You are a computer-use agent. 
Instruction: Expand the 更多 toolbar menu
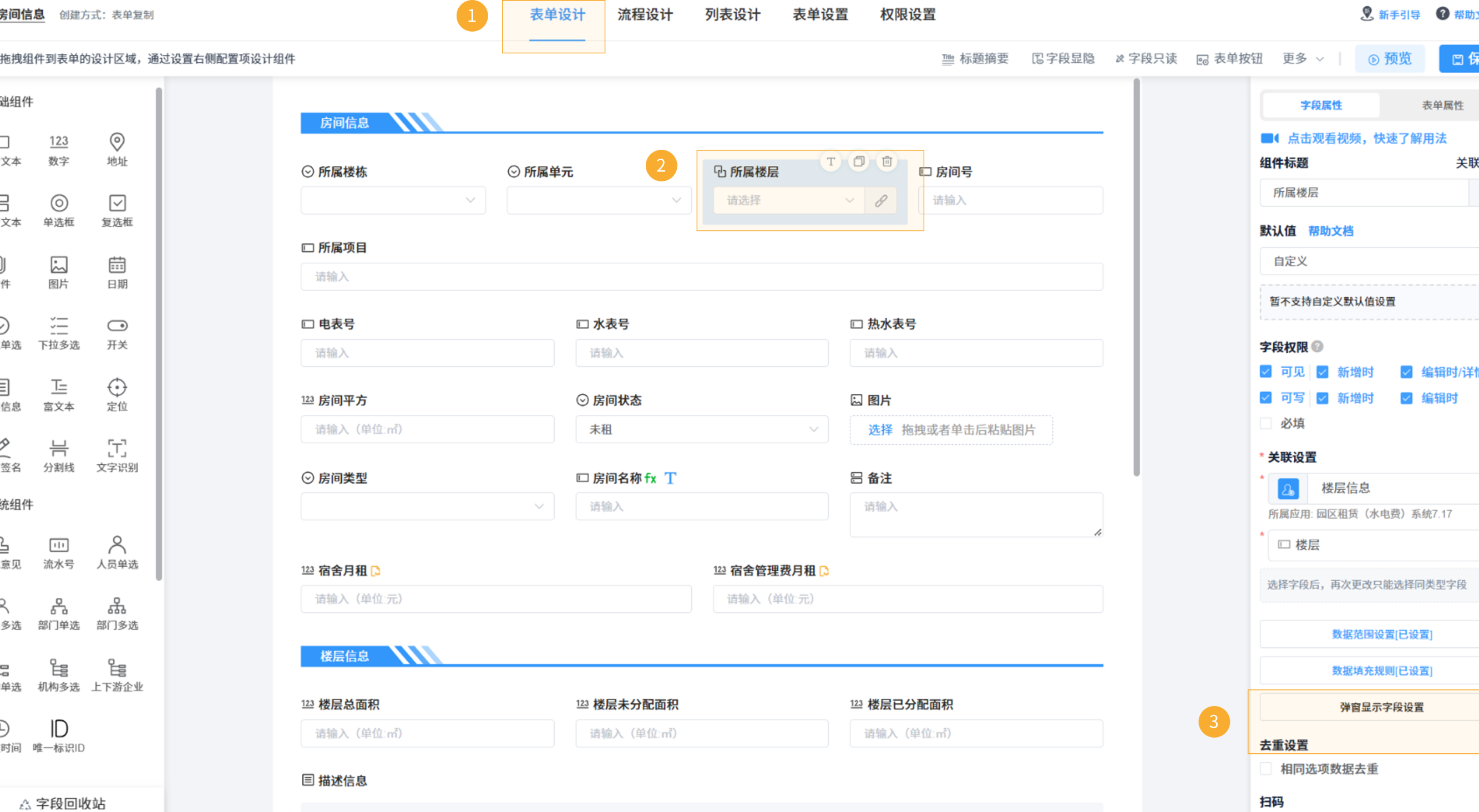[1303, 59]
